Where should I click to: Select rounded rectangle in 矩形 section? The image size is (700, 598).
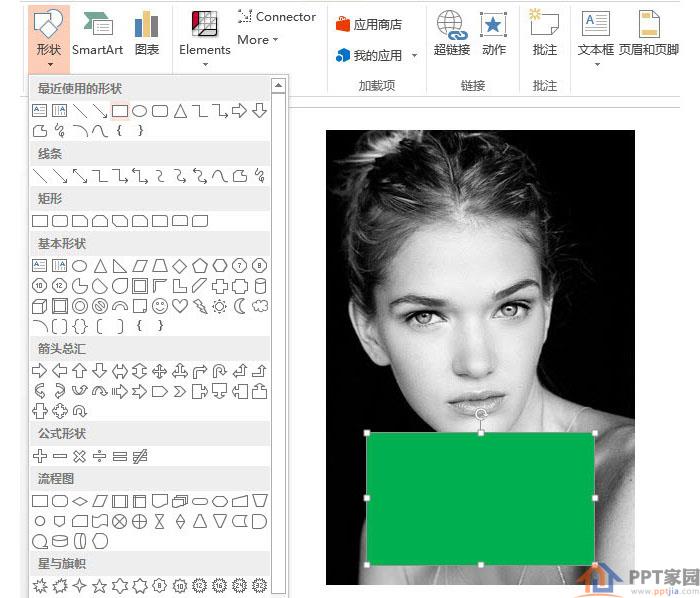point(60,221)
